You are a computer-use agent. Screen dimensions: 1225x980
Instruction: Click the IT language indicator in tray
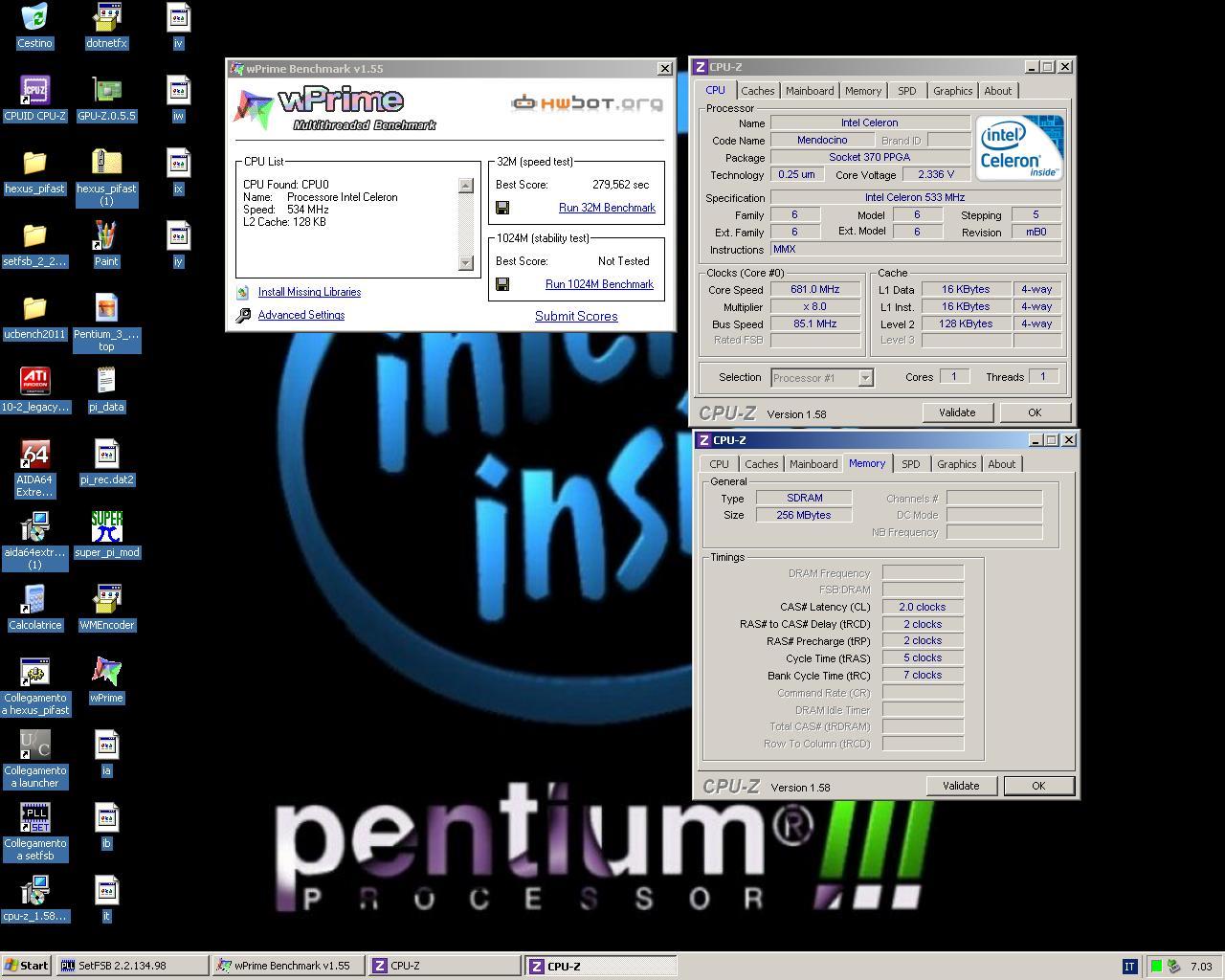click(1129, 967)
